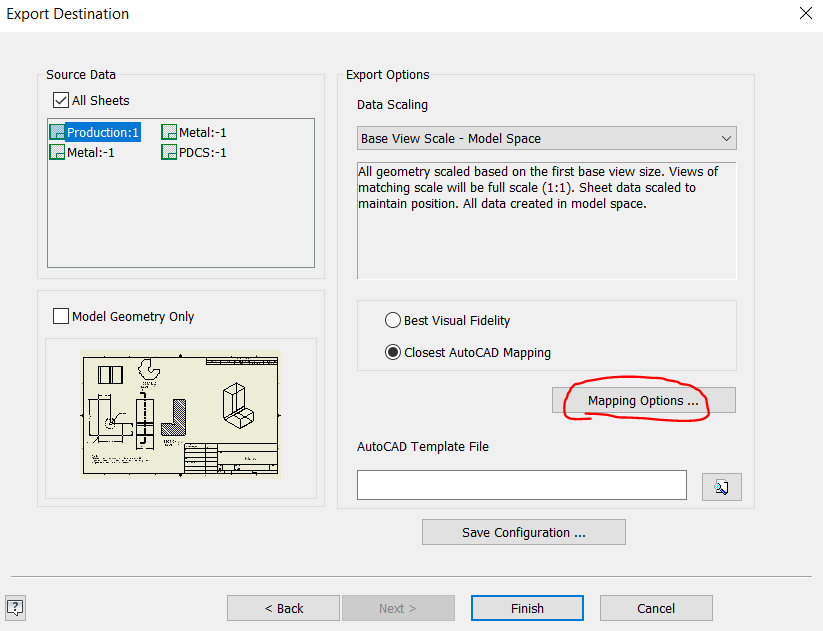Cancel the Export Destination dialog
This screenshot has height=631, width=823.
click(655, 608)
